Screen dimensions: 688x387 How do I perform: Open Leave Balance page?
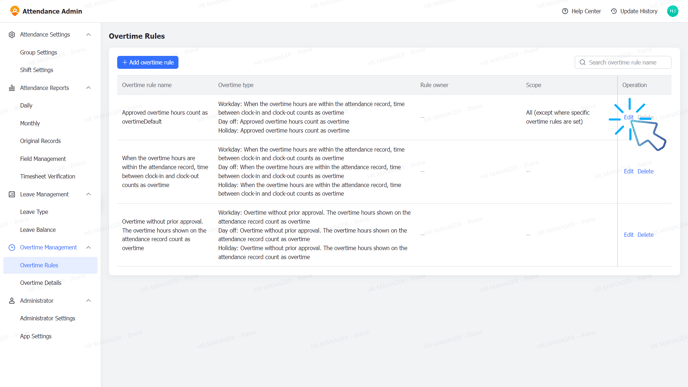(38, 230)
